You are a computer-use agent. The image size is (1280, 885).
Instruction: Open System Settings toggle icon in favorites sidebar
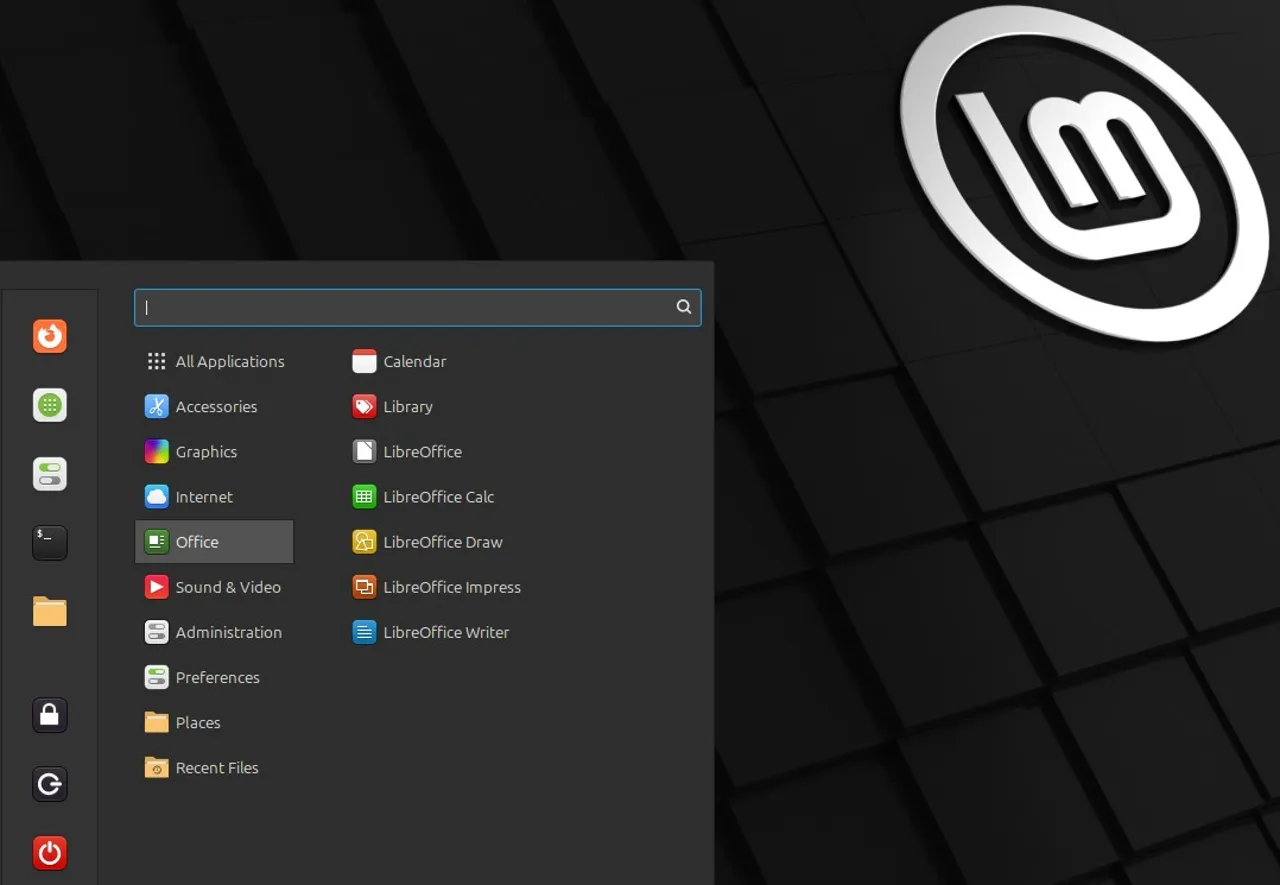point(50,474)
